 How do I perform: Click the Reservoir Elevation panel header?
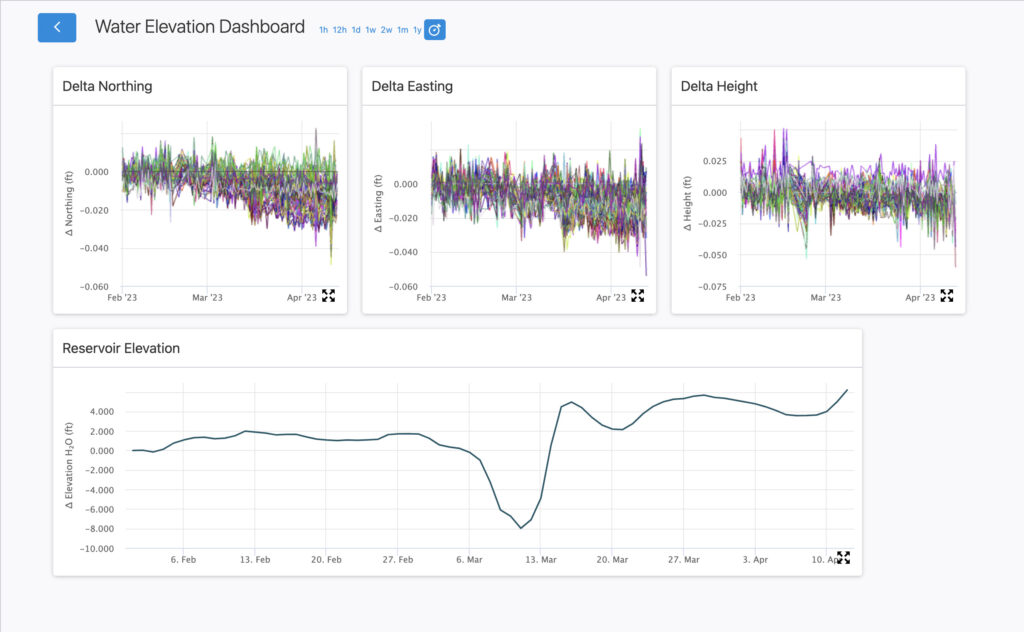[121, 348]
